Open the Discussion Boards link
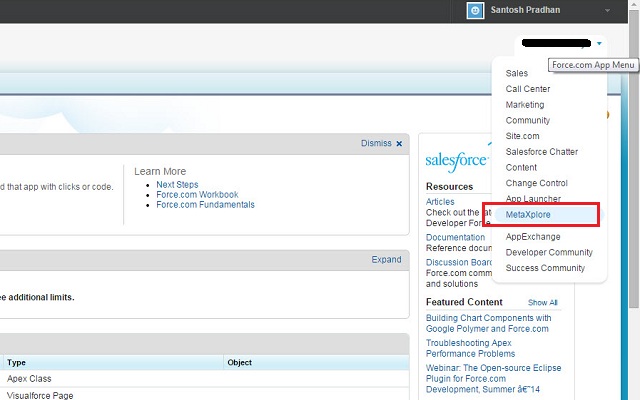 (459, 262)
